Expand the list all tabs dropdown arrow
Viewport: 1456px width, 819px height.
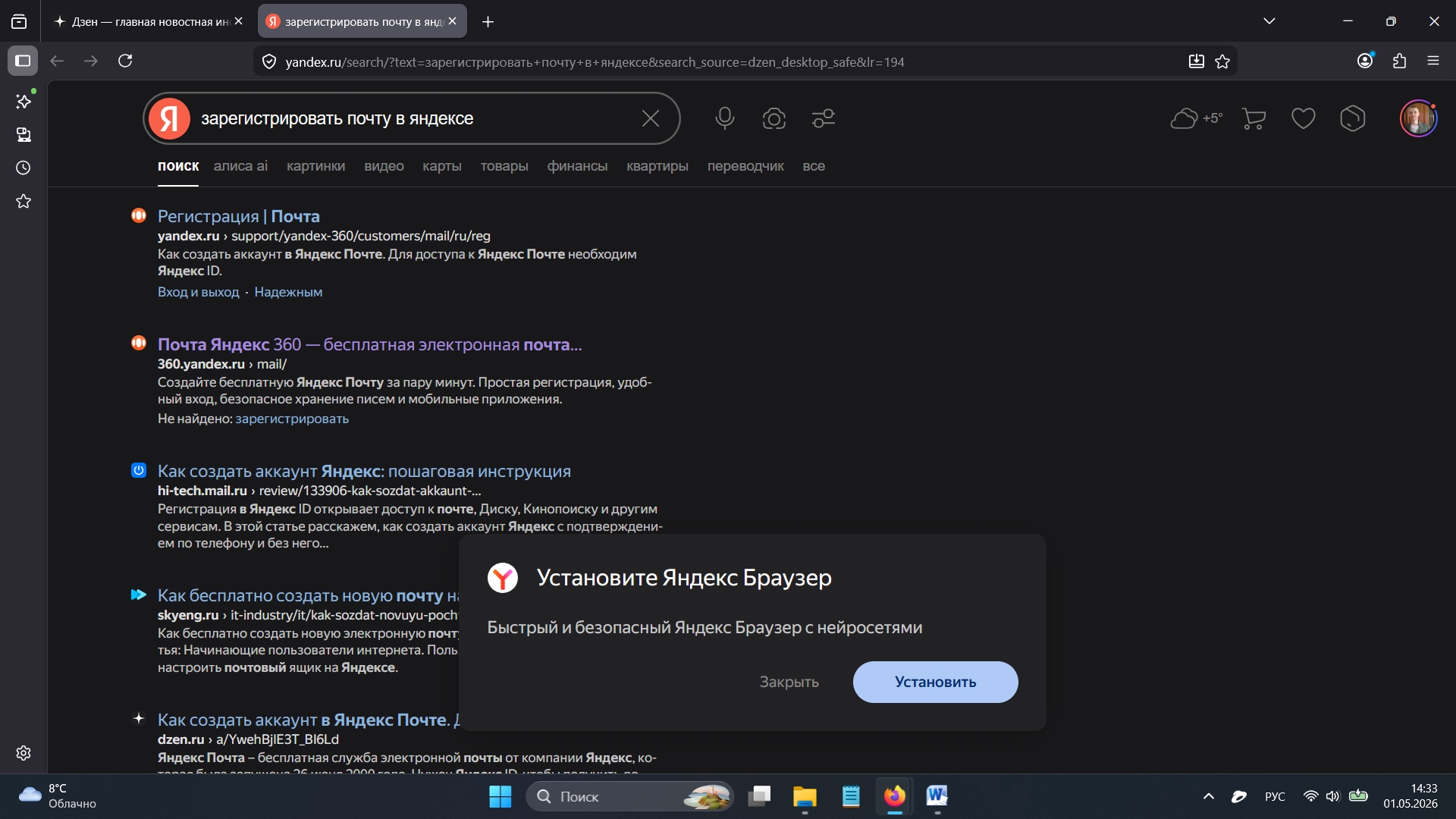(x=1269, y=21)
